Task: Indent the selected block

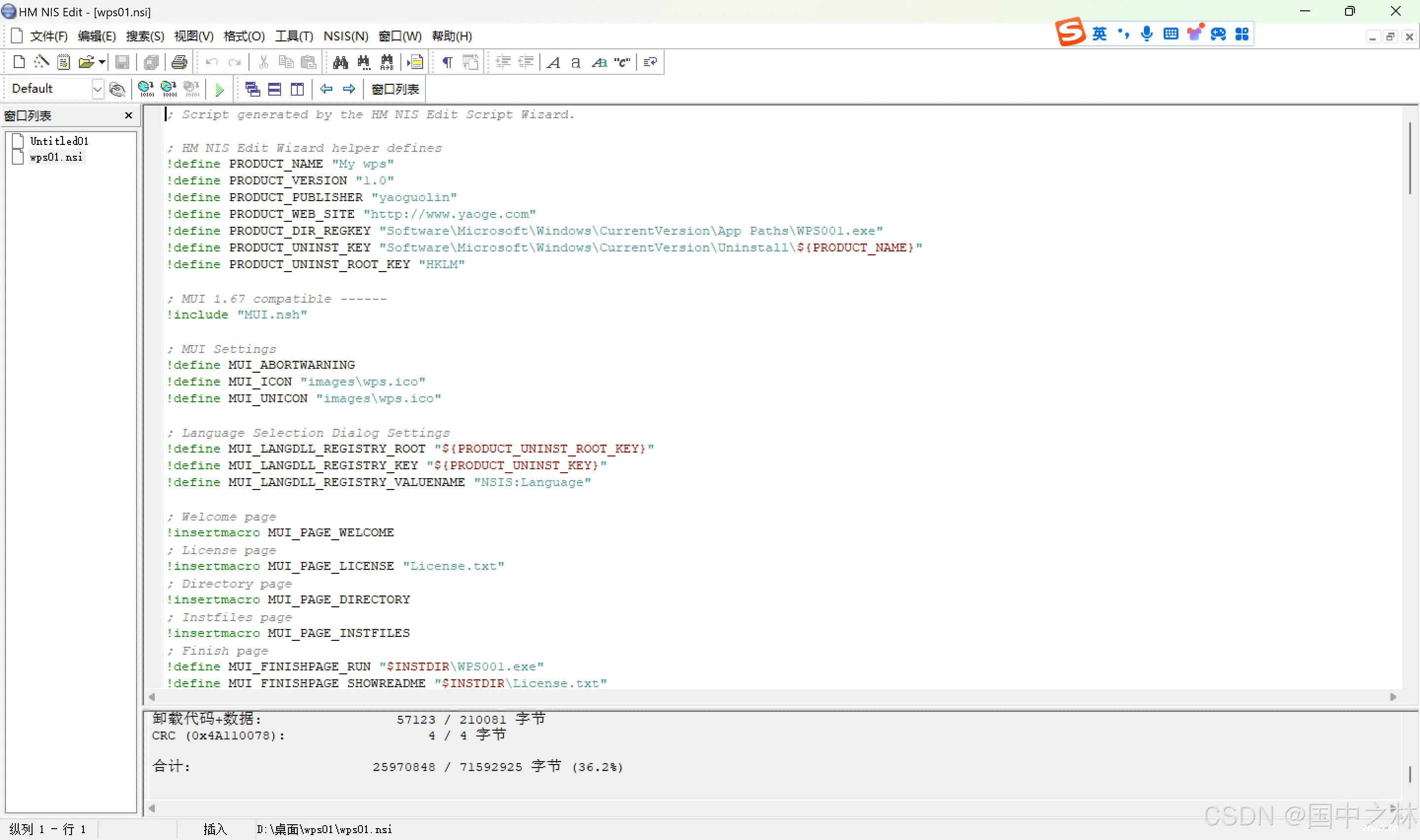Action: 502,62
